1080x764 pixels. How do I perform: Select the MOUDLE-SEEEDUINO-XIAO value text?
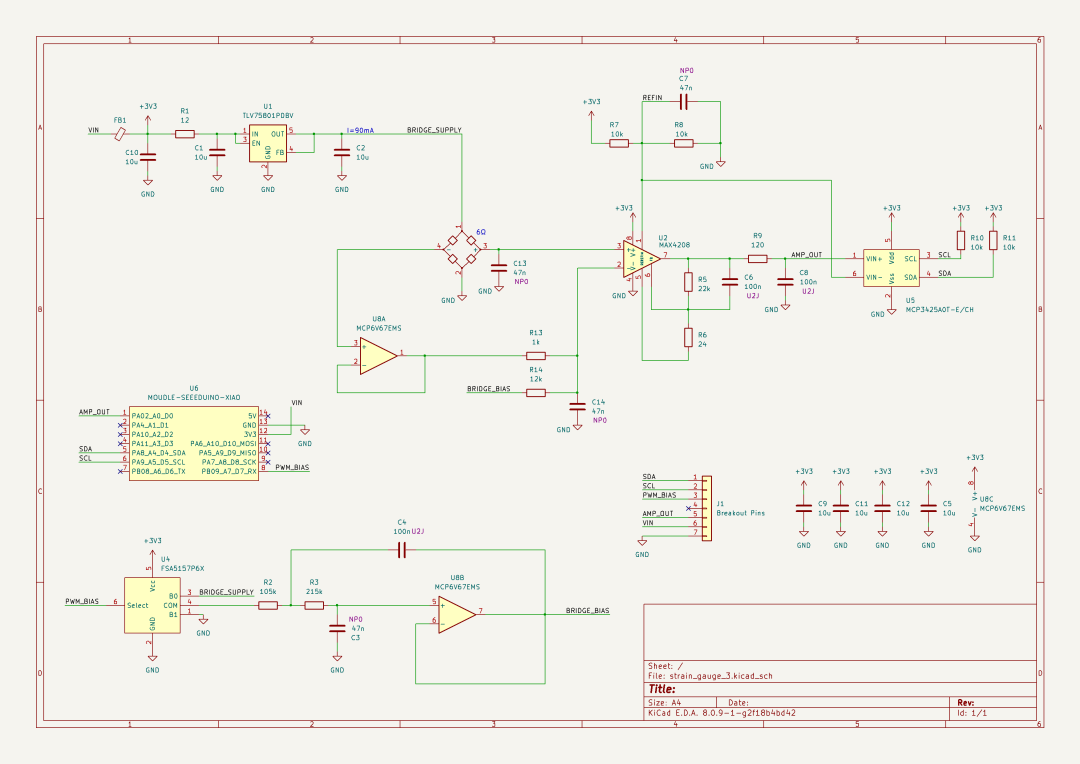[x=194, y=398]
